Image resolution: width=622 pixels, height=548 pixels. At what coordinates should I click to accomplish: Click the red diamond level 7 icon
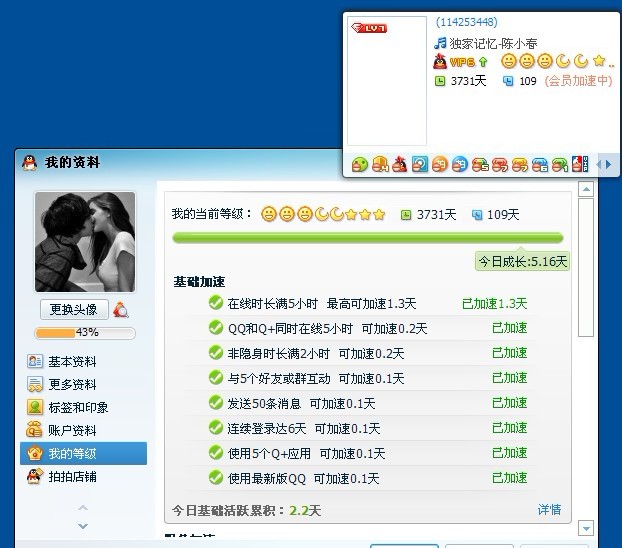(x=500, y=164)
